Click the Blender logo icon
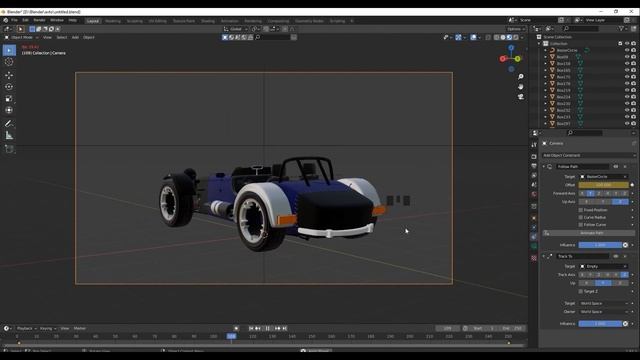Image resolution: width=640 pixels, height=360 pixels. (x=6, y=20)
